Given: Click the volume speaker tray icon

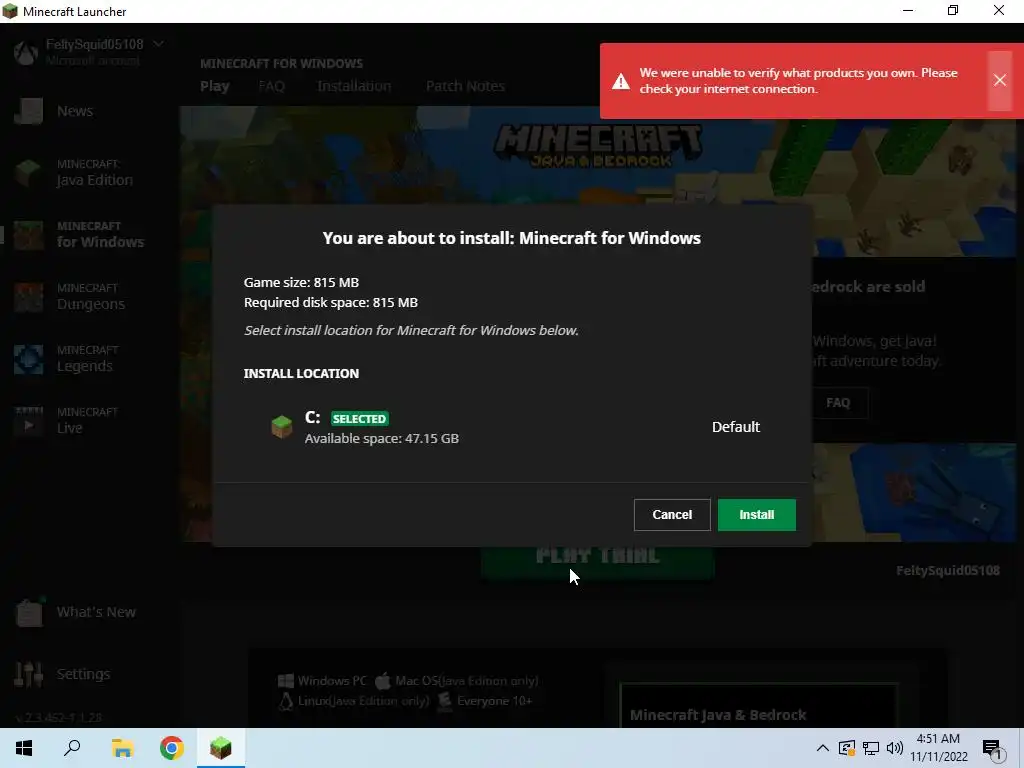Looking at the screenshot, I should [895, 748].
